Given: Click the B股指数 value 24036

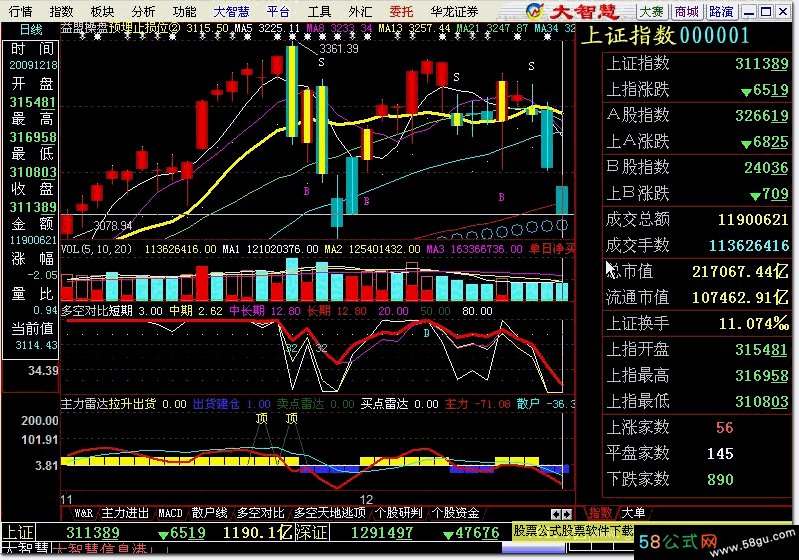Looking at the screenshot, I should pos(766,168).
